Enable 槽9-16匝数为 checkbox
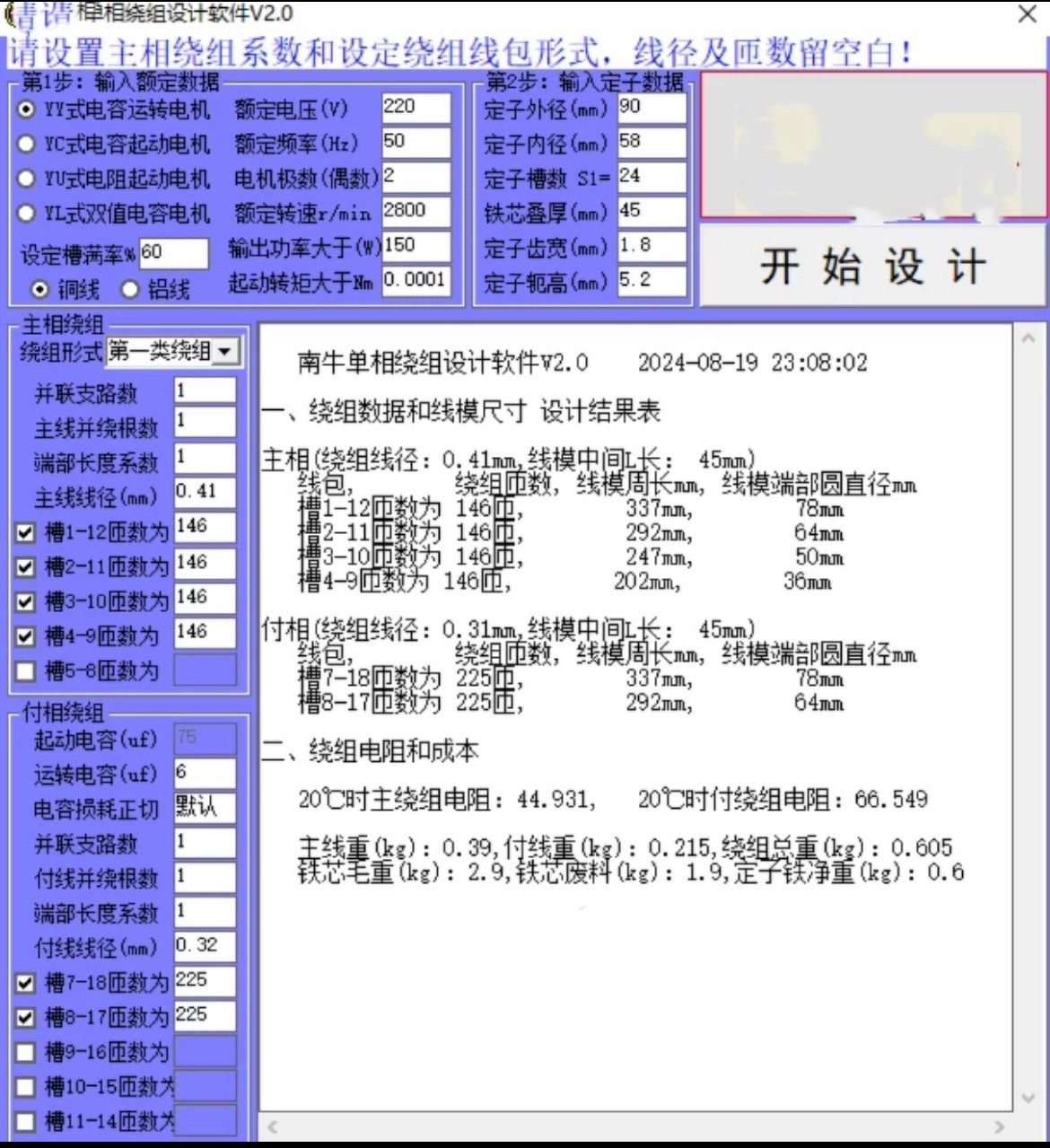Viewport: 1050px width, 1148px height. 26,1052
